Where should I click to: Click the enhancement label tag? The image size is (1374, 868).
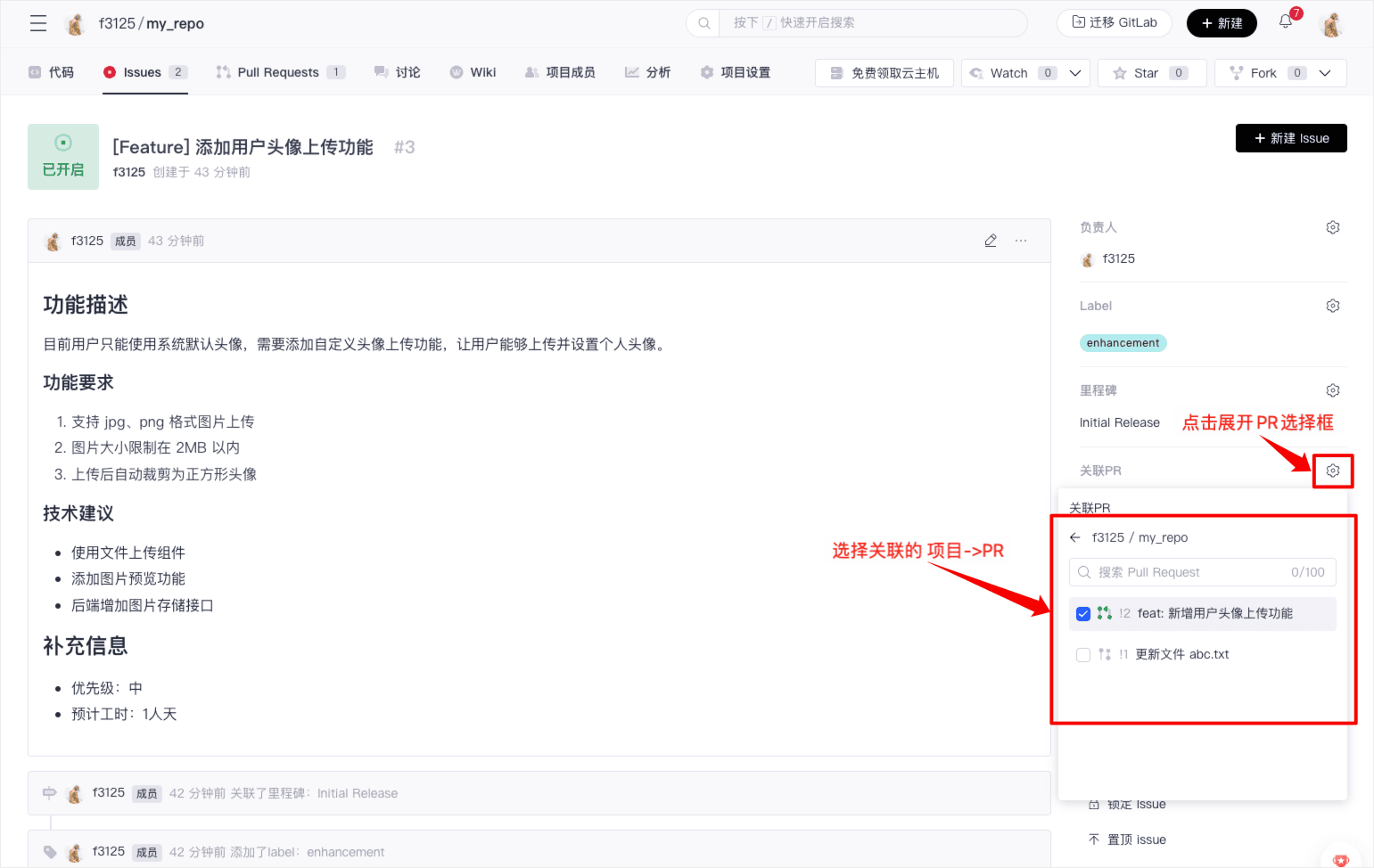[1123, 343]
